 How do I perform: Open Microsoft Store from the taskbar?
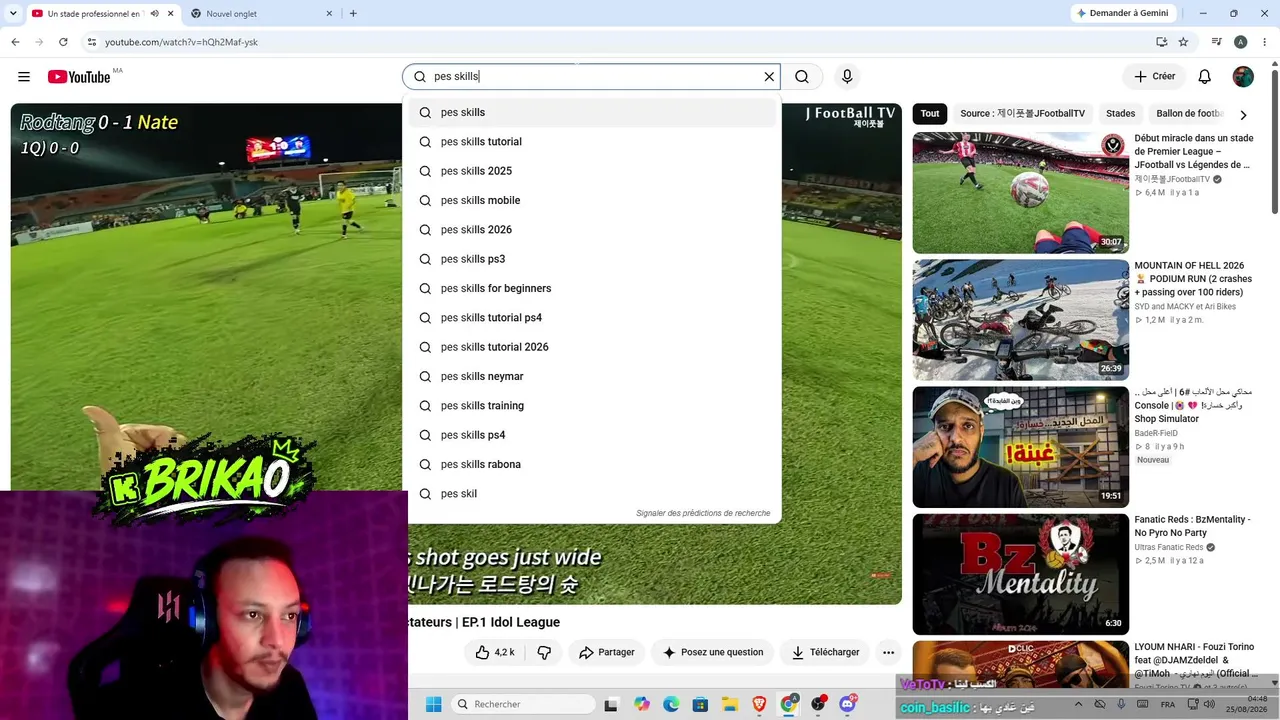701,704
